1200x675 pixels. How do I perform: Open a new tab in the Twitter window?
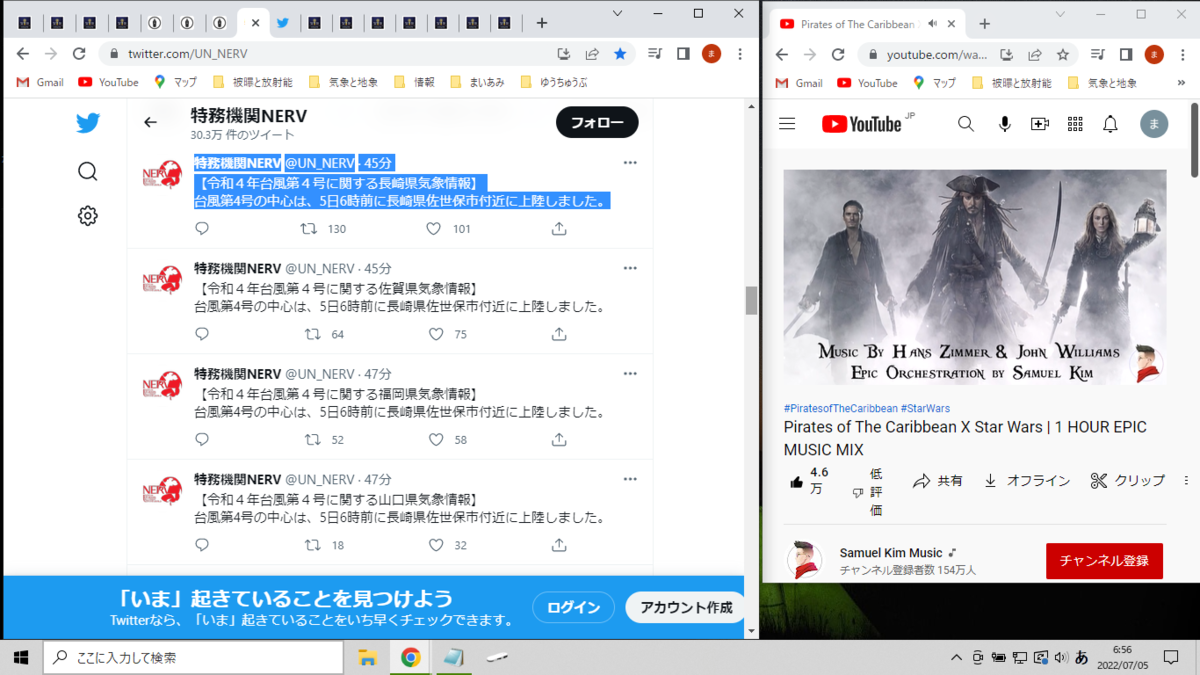point(541,23)
